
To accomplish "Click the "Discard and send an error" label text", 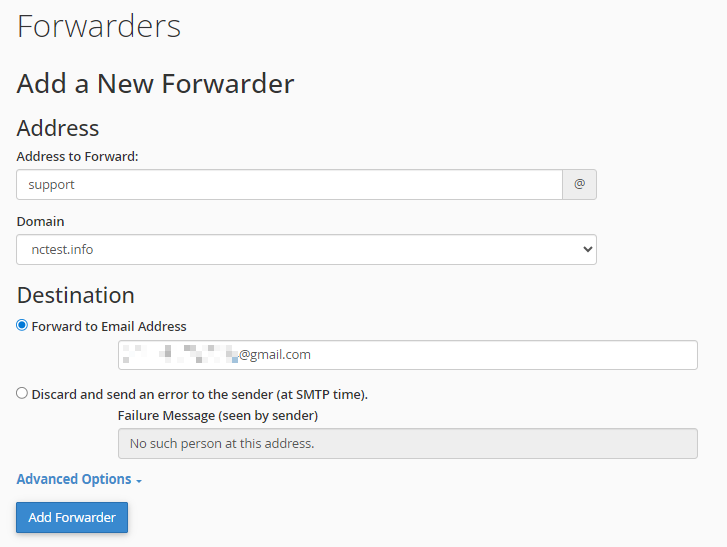I will click(200, 394).
